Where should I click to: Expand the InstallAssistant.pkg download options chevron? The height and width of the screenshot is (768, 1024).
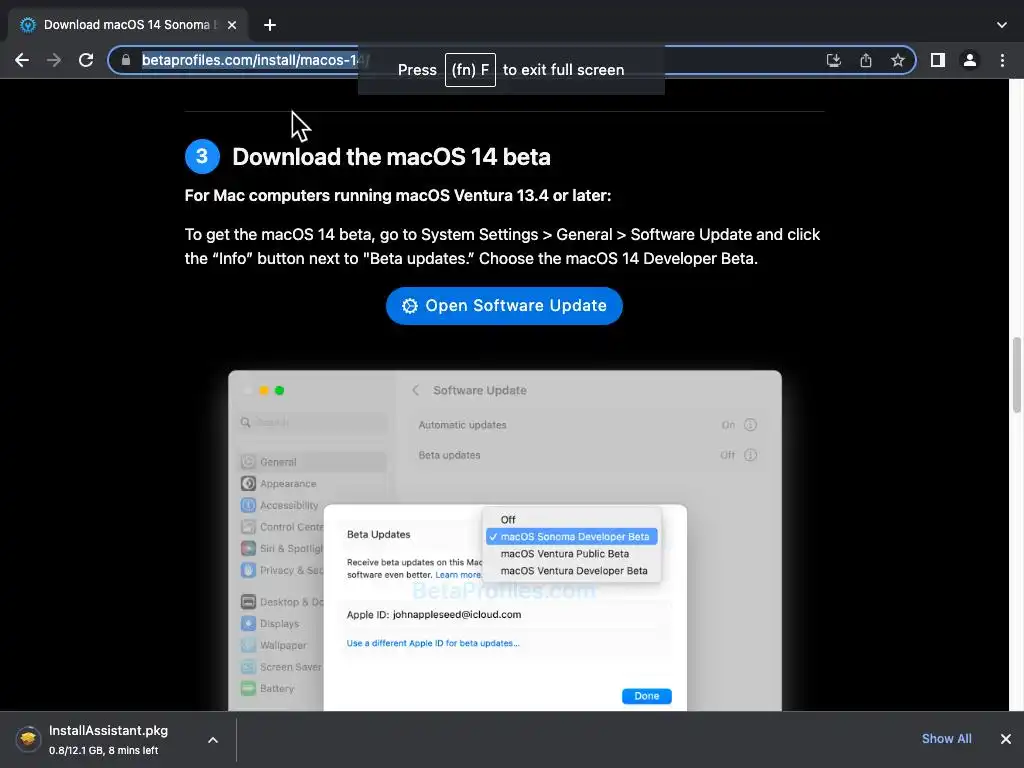[x=213, y=739]
